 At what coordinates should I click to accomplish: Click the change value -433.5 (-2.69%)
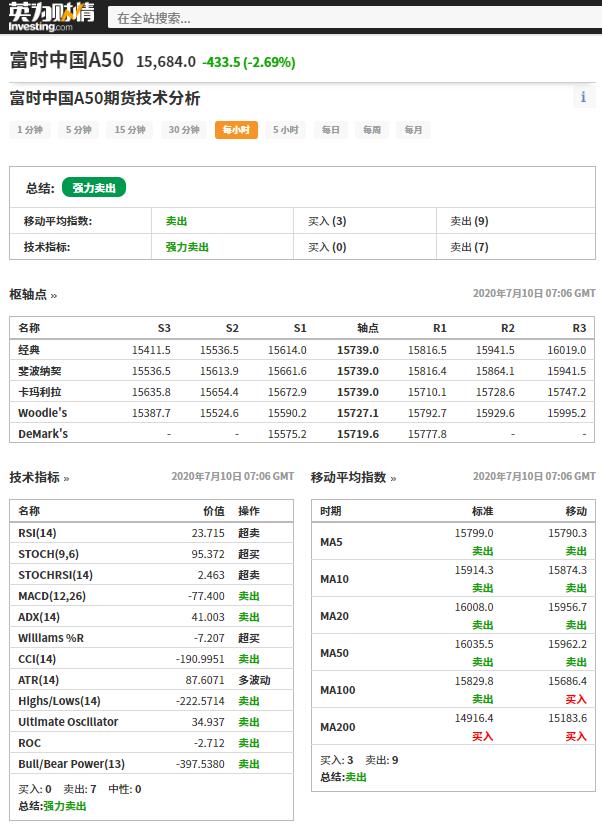point(249,63)
